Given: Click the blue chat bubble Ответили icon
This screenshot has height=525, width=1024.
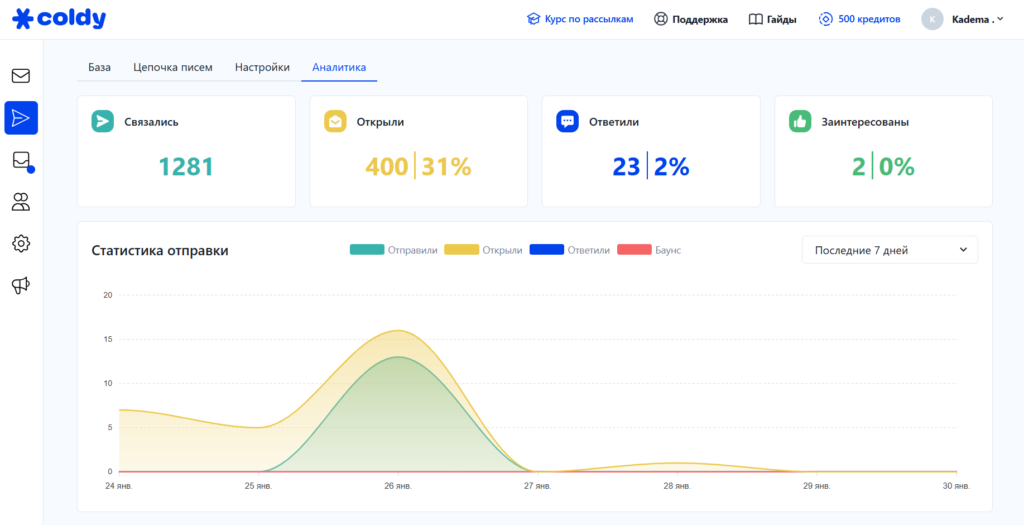Looking at the screenshot, I should click(567, 122).
